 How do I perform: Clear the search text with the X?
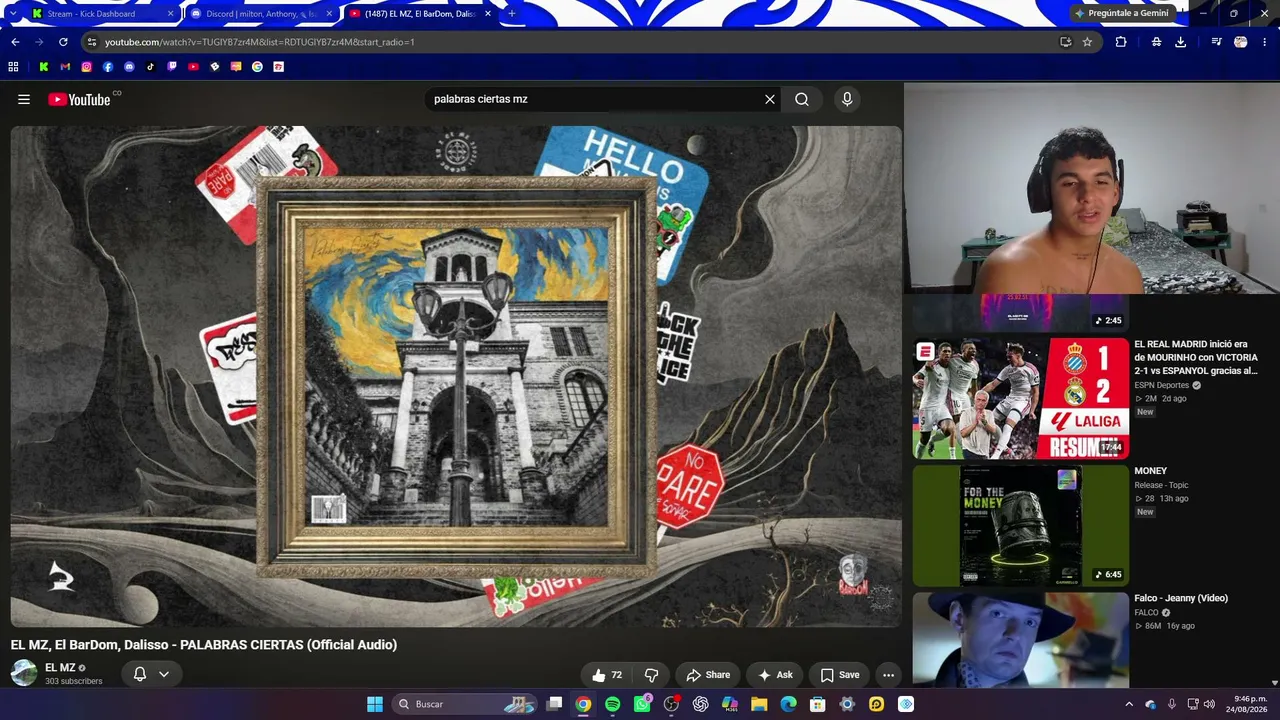tap(770, 99)
